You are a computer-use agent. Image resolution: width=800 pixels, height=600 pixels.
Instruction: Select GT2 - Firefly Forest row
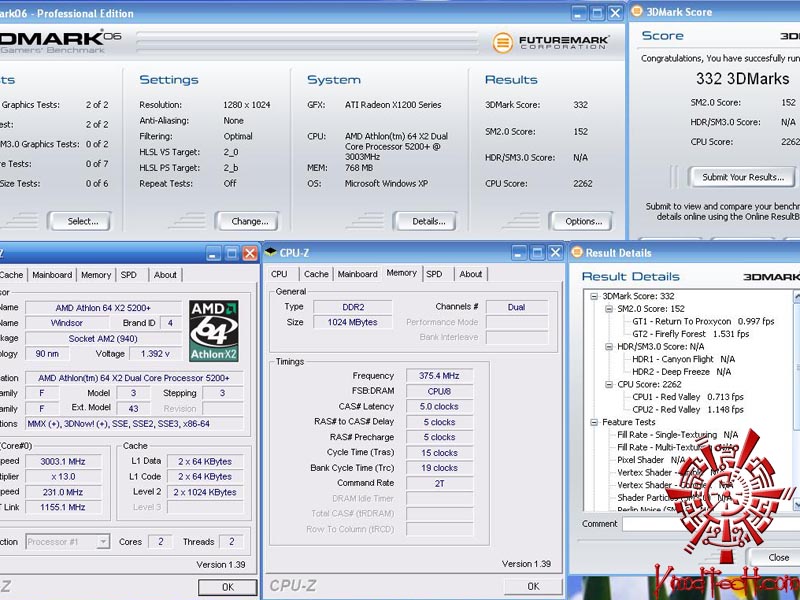[x=690, y=334]
